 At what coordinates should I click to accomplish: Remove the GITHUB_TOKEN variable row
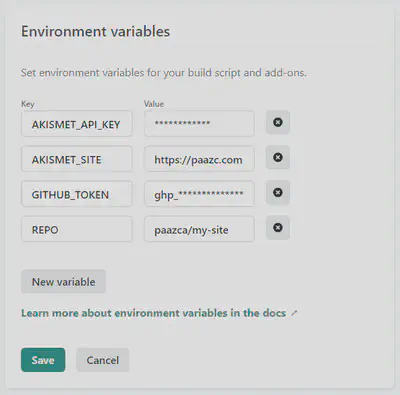[x=278, y=192]
